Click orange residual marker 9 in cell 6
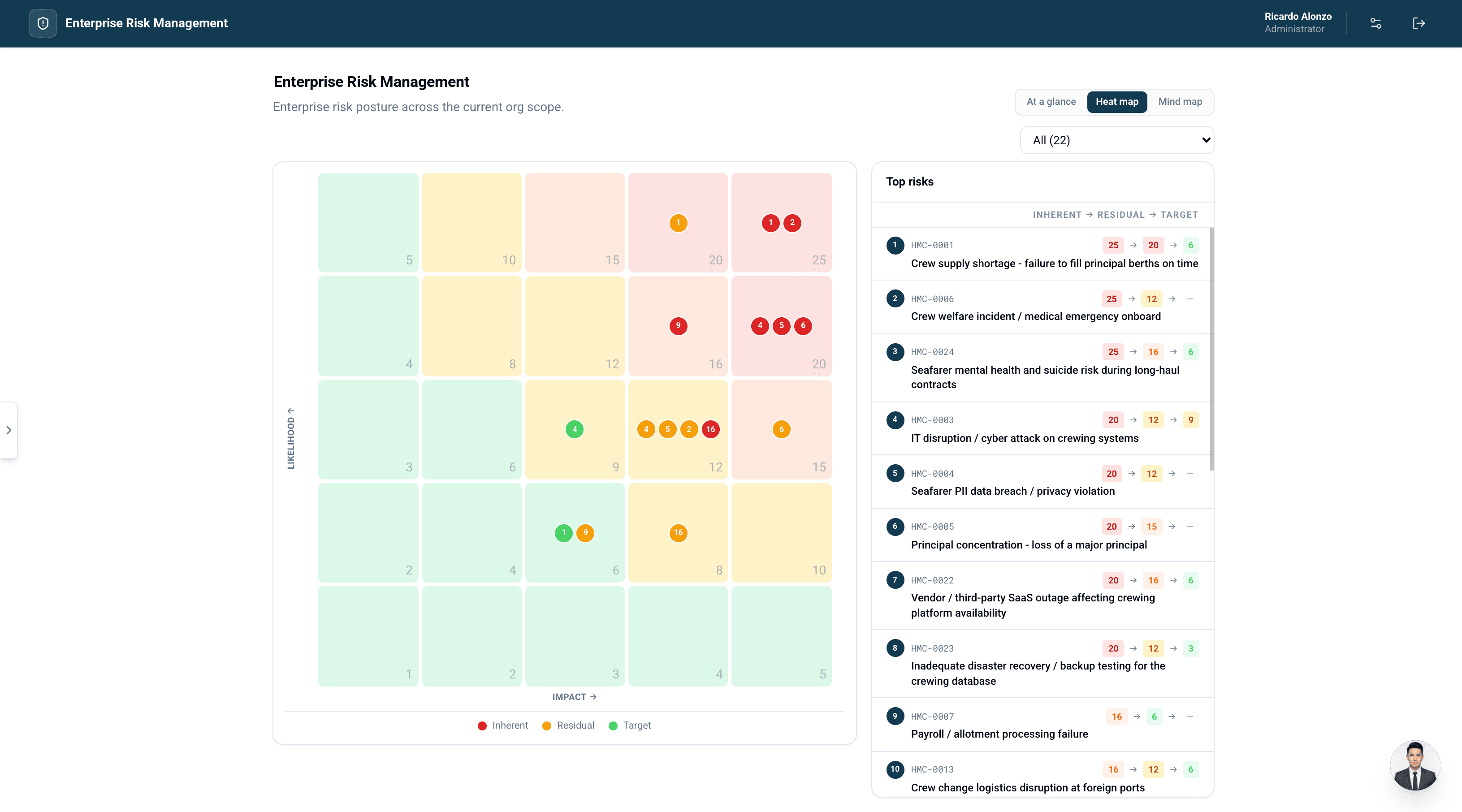1462x812 pixels. click(586, 533)
